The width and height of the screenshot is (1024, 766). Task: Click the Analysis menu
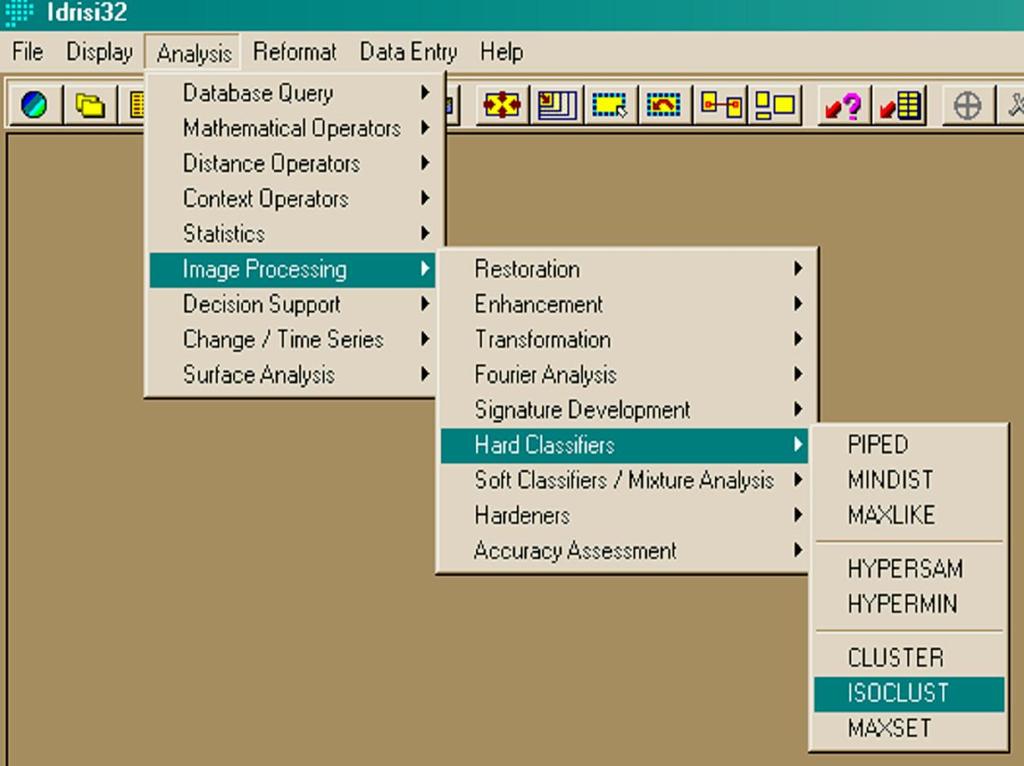[193, 52]
